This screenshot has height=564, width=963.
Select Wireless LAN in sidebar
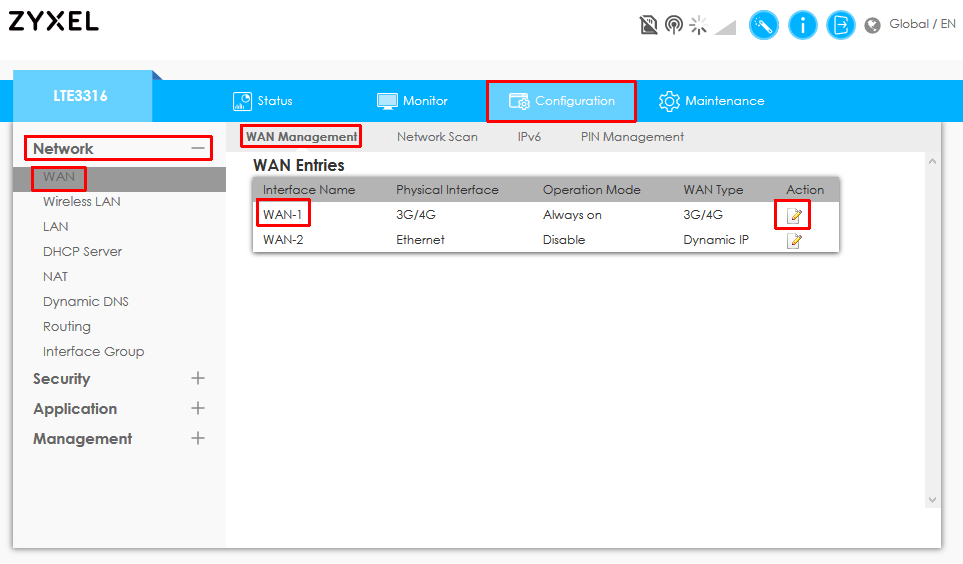(x=81, y=202)
